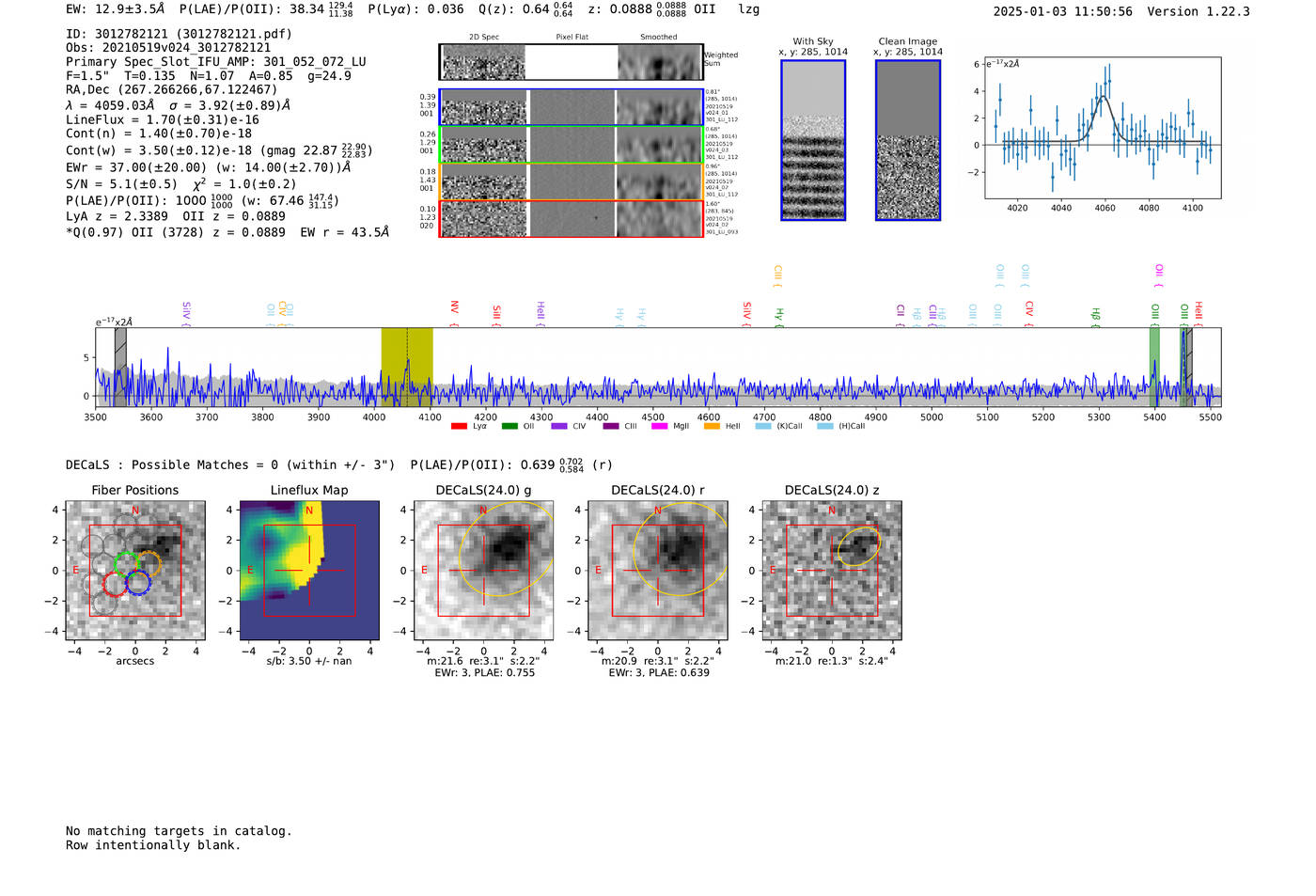Click the "Obs: 20210519v024_3012782121" line
Image resolution: width=1316 pixels, height=896 pixels.
tap(168, 47)
